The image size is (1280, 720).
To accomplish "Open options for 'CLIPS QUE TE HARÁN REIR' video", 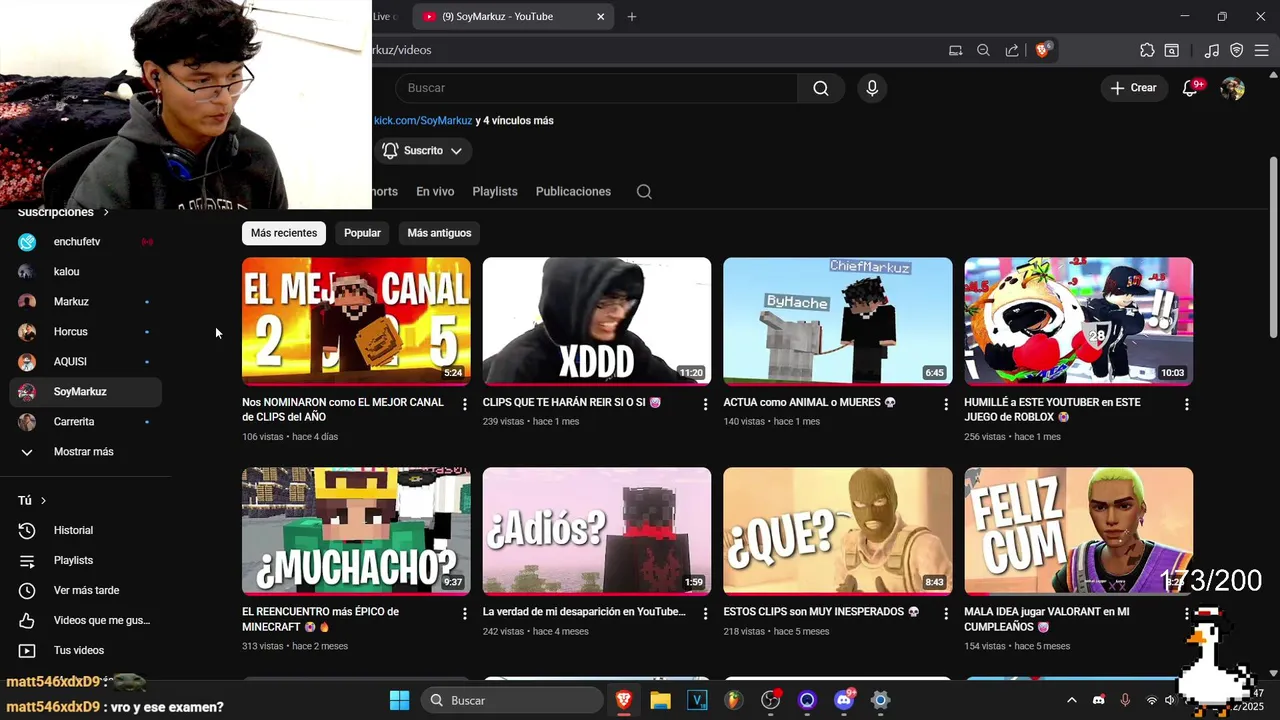I will pyautogui.click(x=705, y=404).
